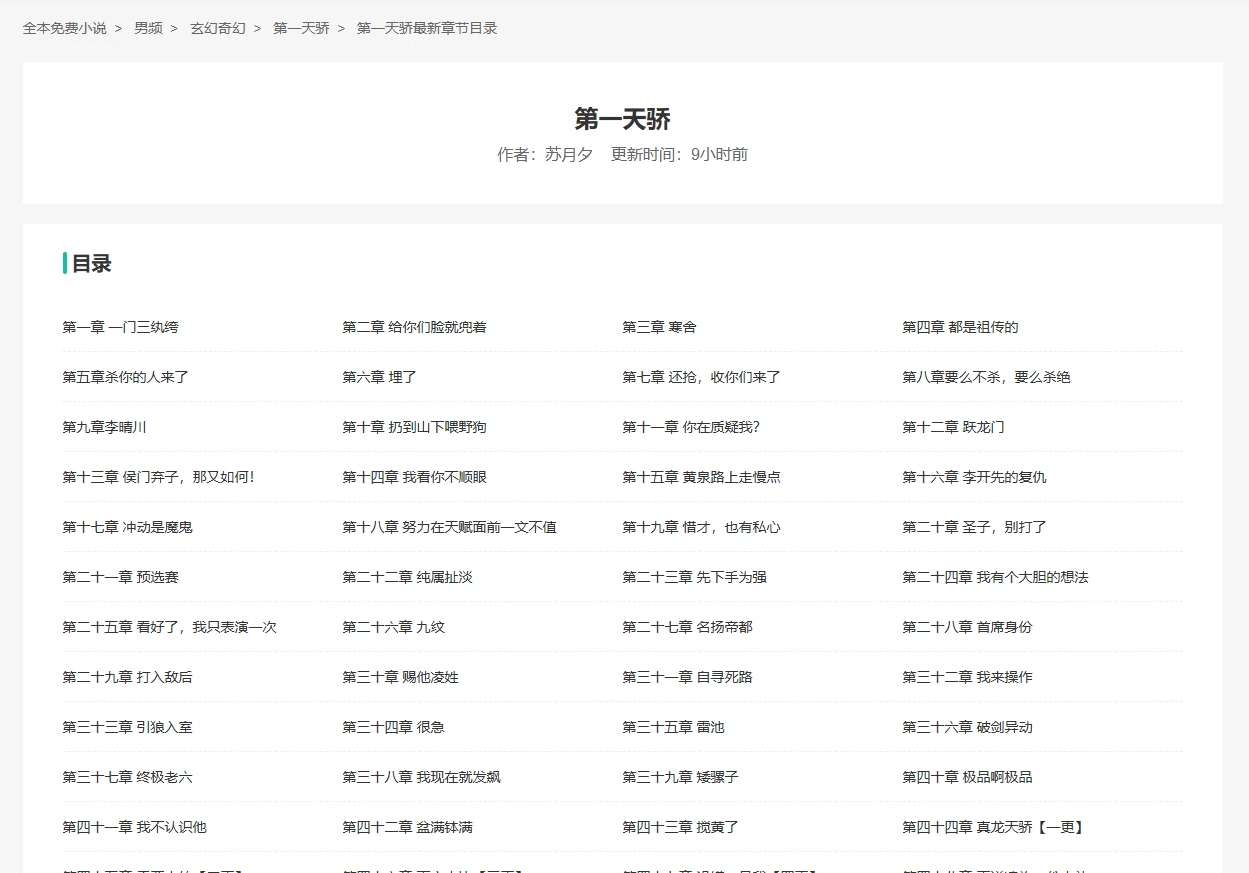Image resolution: width=1249 pixels, height=873 pixels.
Task: Select chapter 第四章 都是祖传的
Action: click(x=960, y=327)
